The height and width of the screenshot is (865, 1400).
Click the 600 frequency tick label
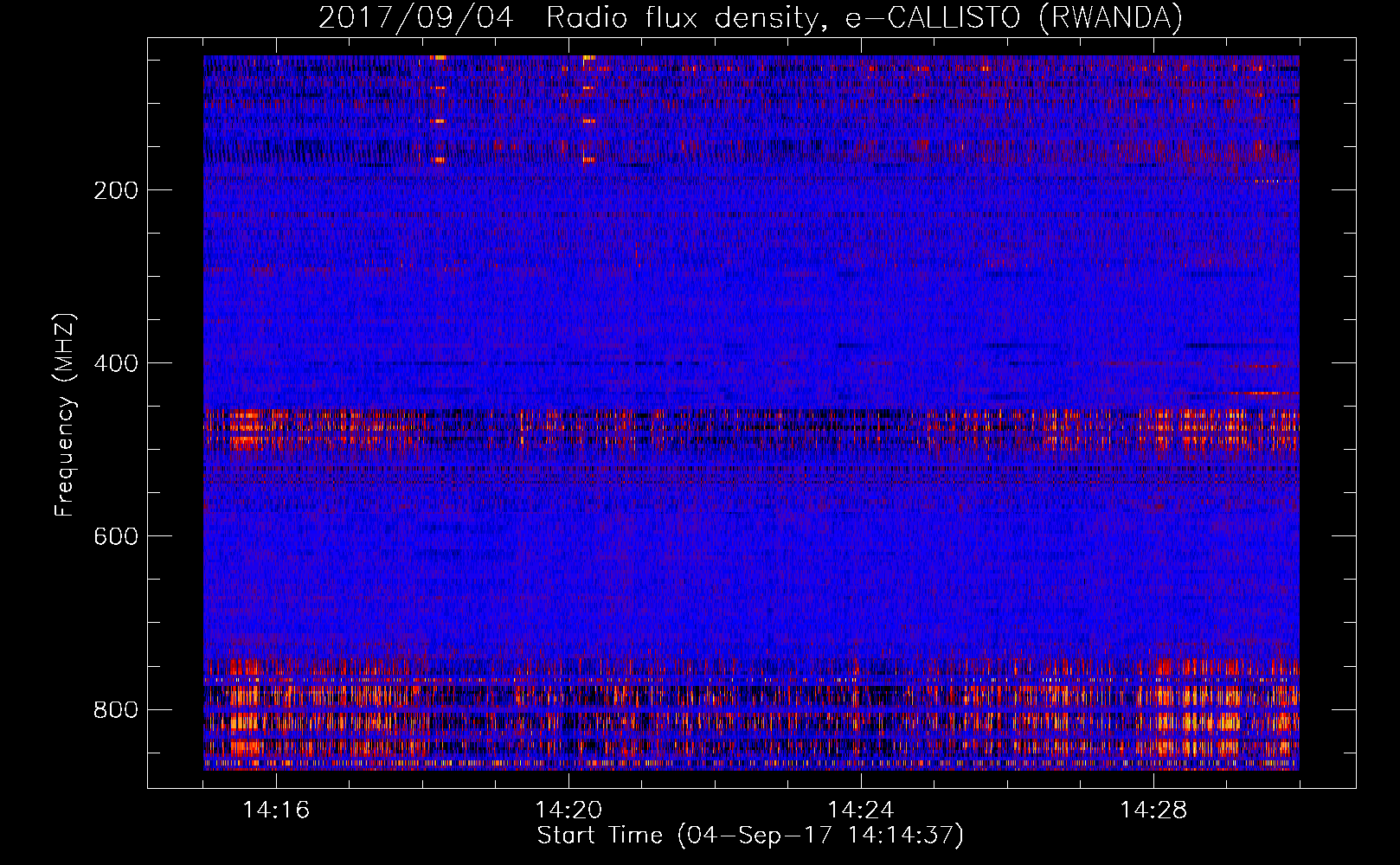tap(116, 536)
